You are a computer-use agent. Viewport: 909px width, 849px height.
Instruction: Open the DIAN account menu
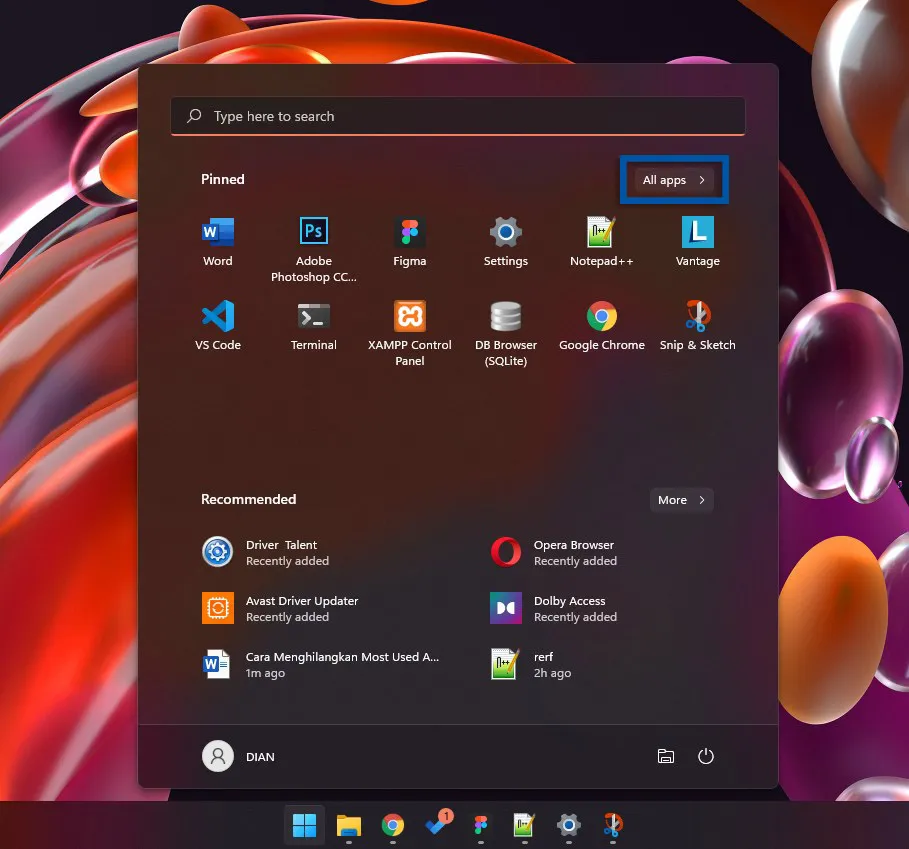click(x=238, y=756)
